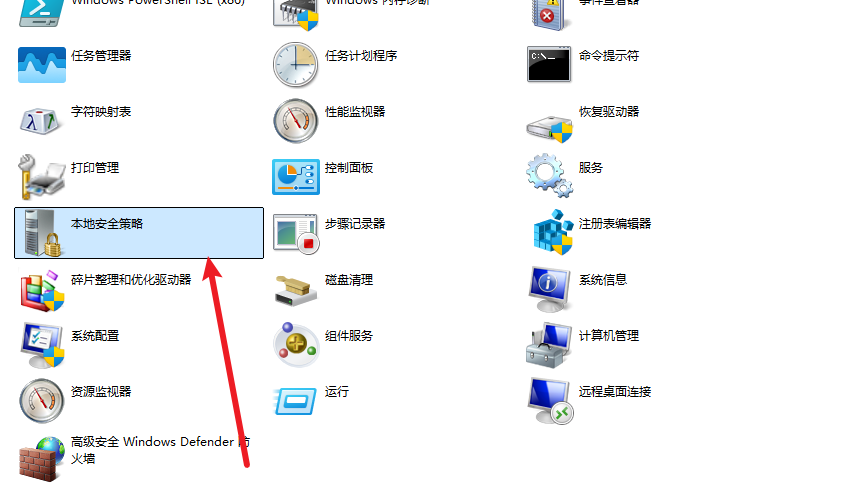Open the 组件服务 icon
860x488 pixels.
tap(296, 344)
